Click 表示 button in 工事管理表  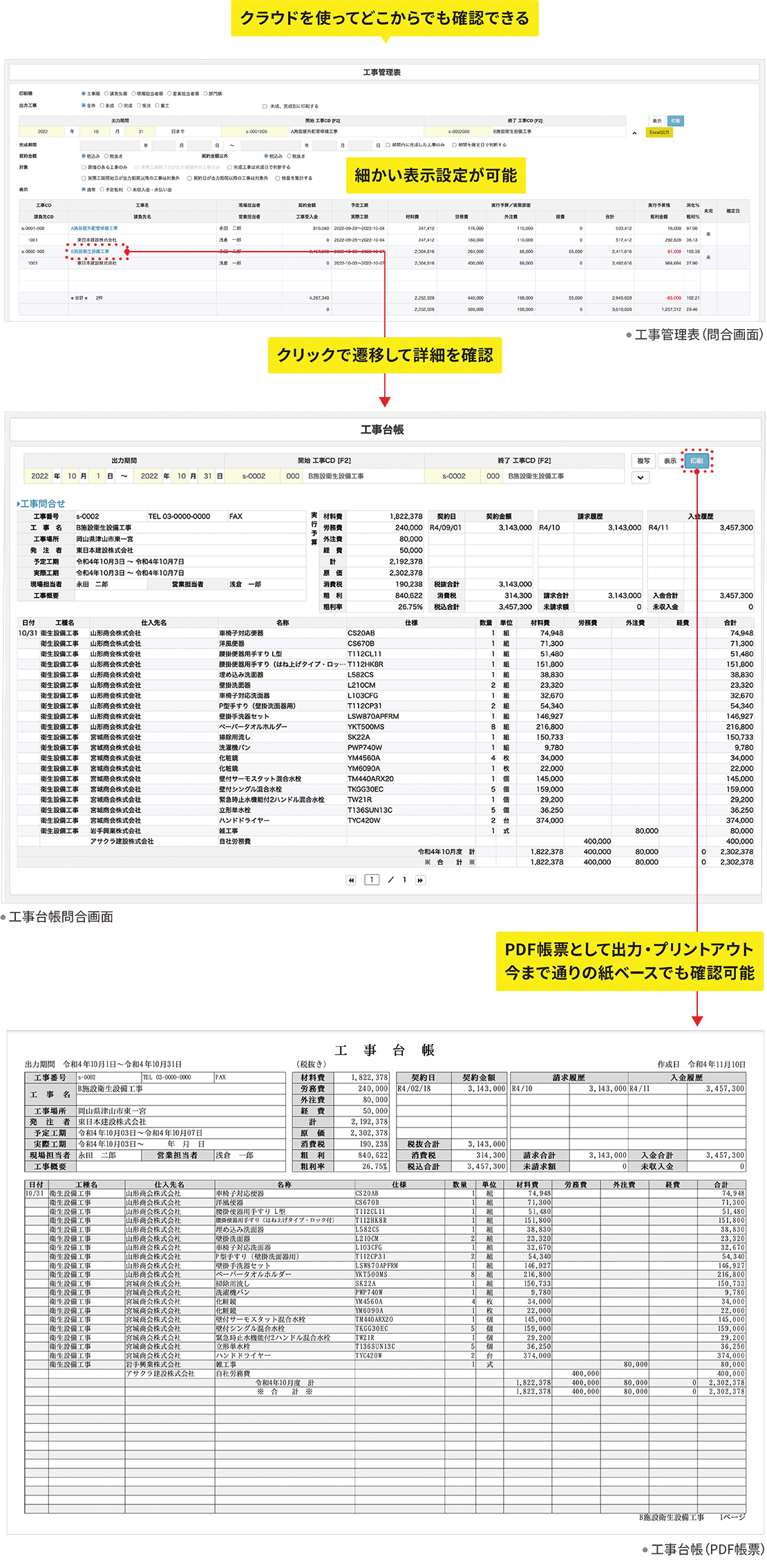point(657,121)
